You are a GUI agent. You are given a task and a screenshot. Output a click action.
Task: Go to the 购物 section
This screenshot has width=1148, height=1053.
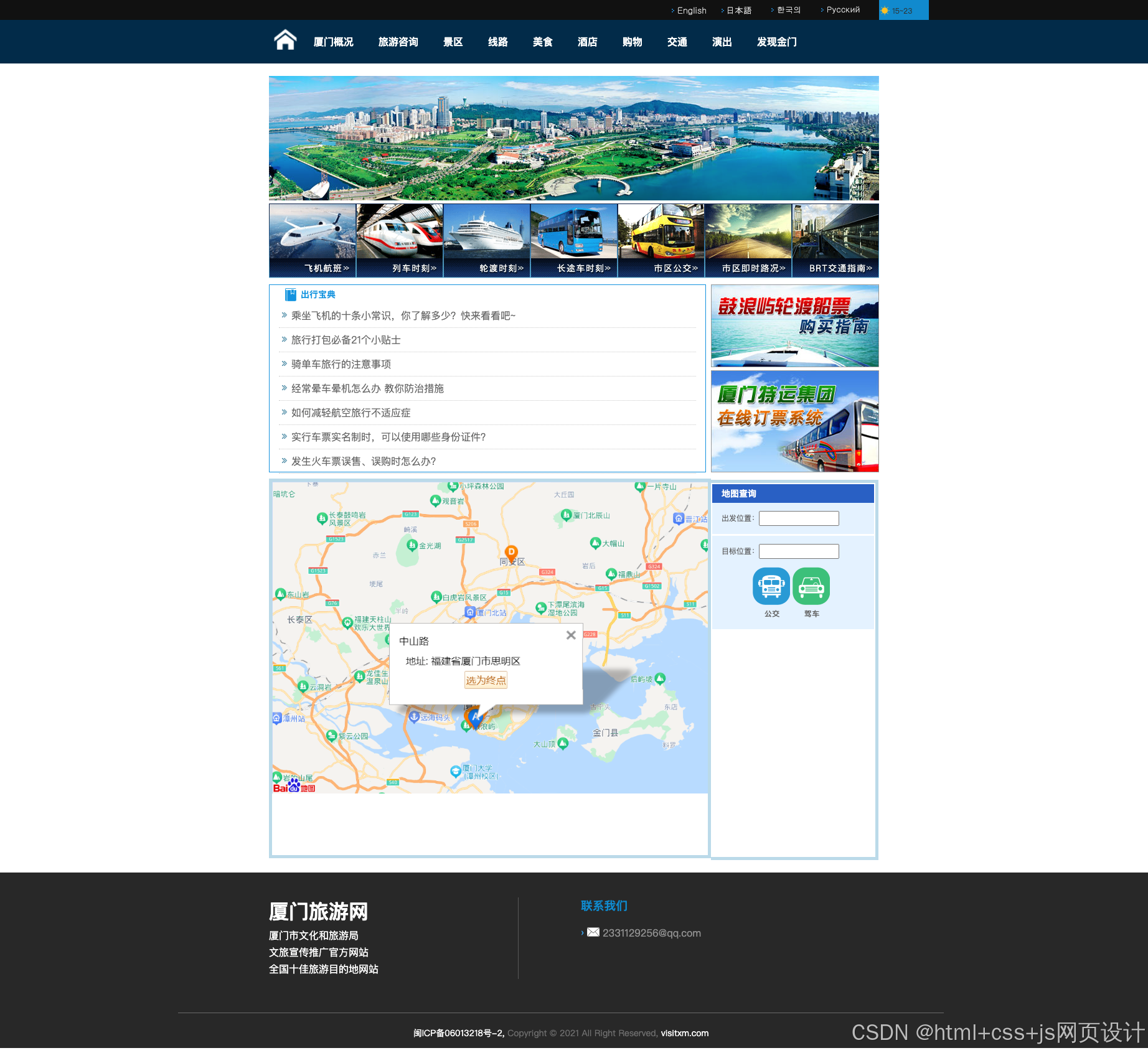(632, 42)
